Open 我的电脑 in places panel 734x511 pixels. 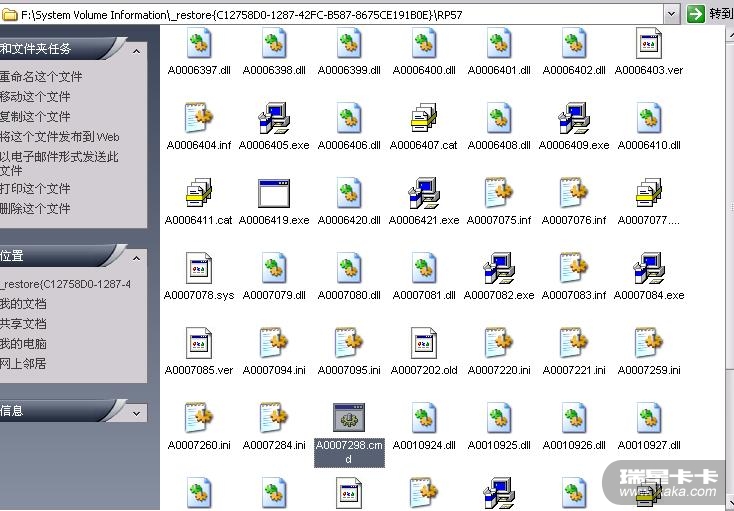[x=23, y=343]
